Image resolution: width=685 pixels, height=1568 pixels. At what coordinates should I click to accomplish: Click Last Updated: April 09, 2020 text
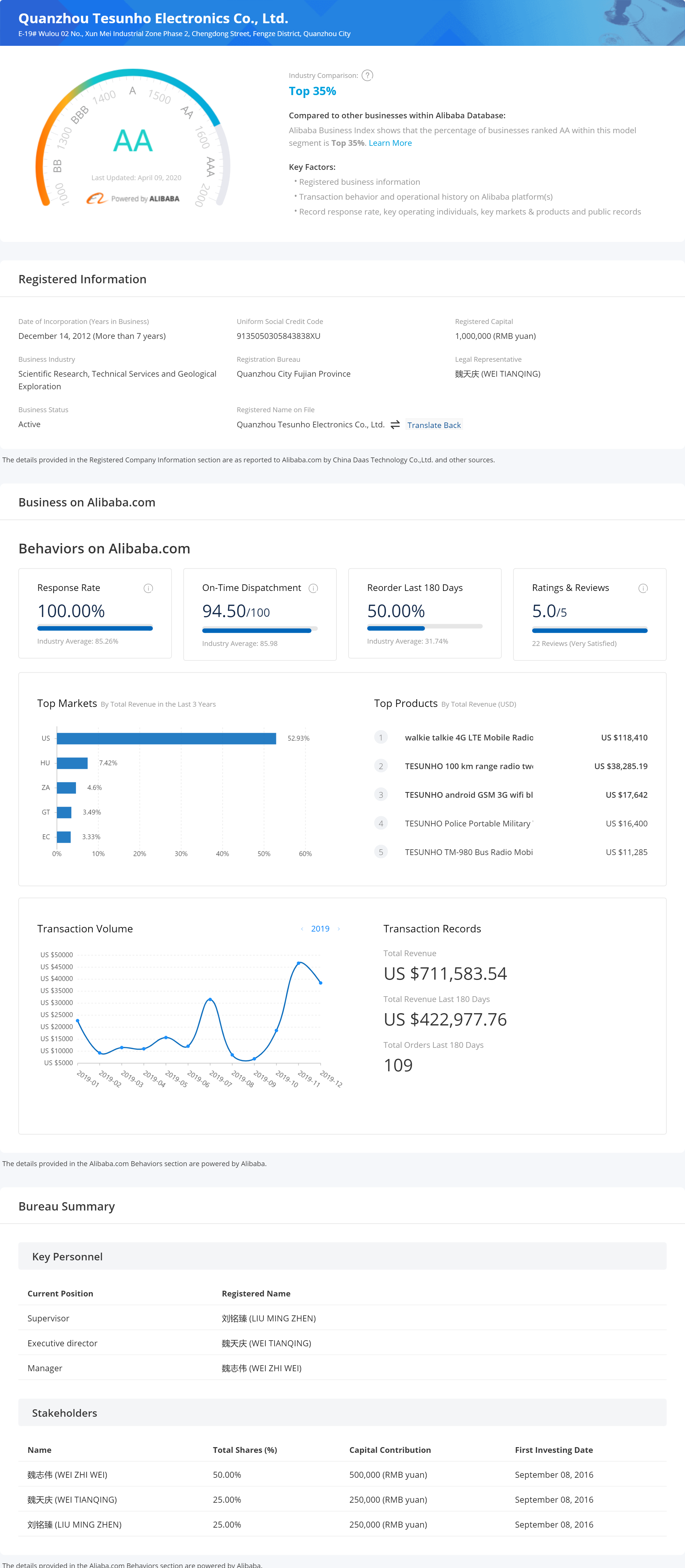click(x=136, y=178)
